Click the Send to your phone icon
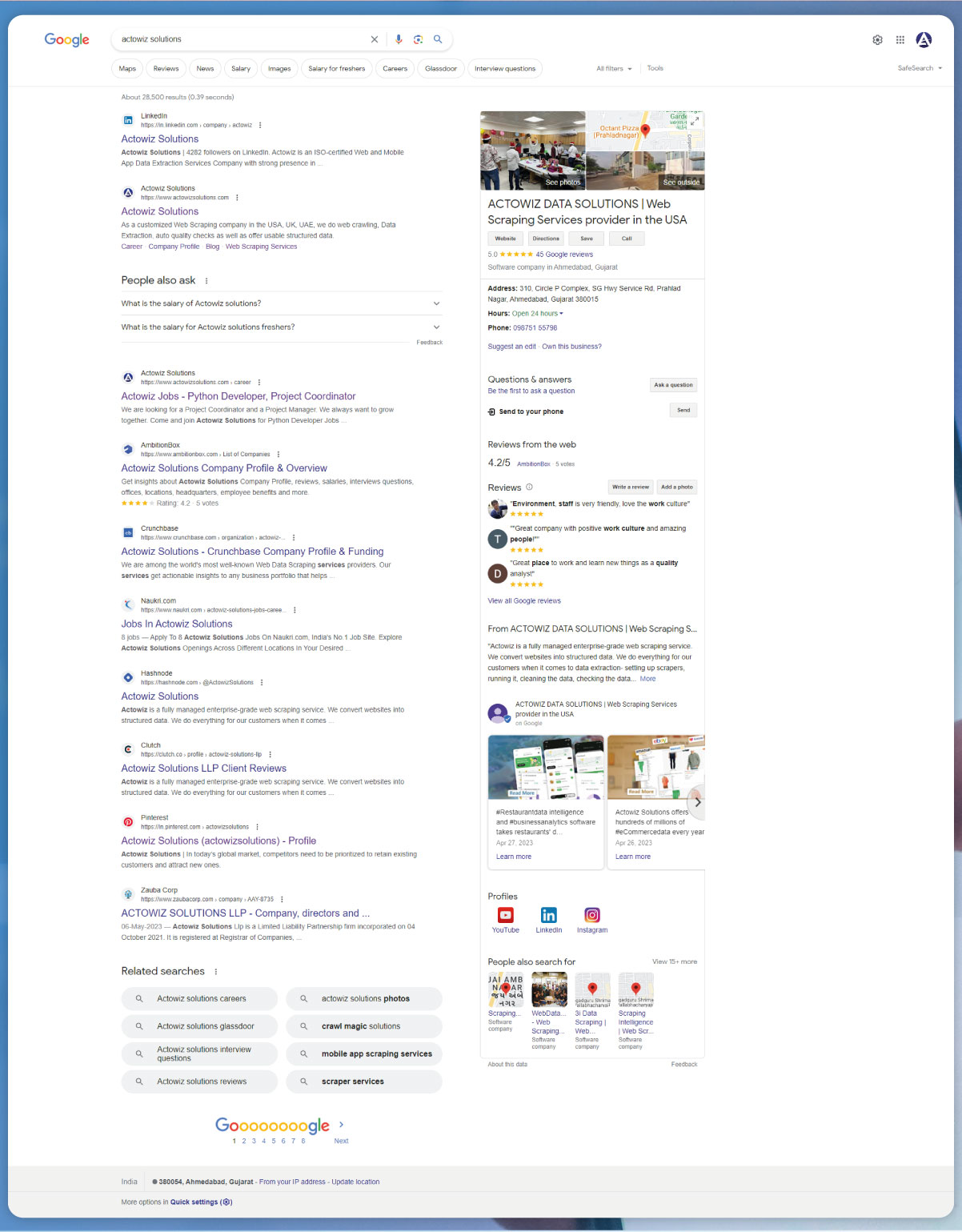The width and height of the screenshot is (962, 1232). click(491, 411)
